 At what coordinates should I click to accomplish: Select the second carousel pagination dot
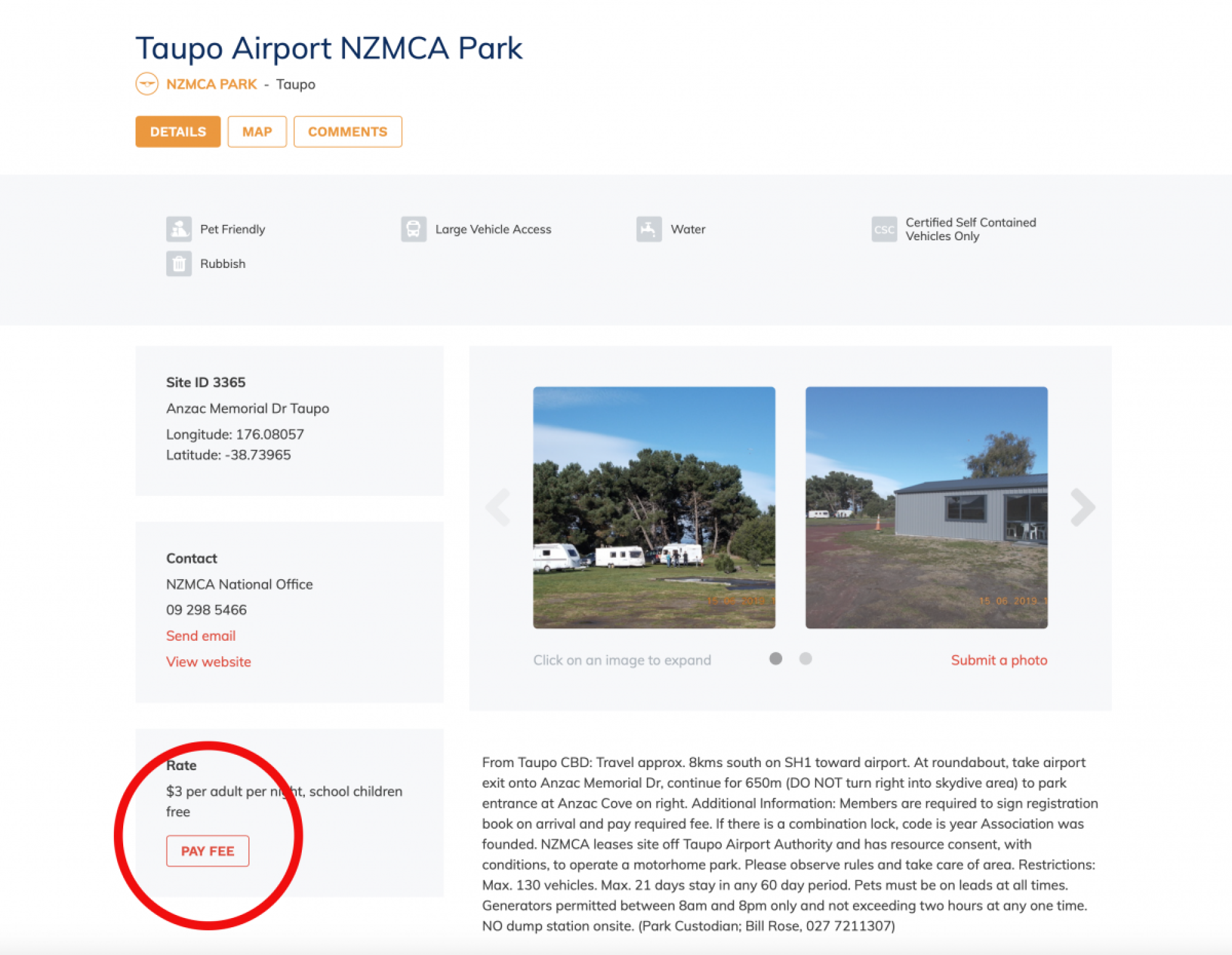804,659
